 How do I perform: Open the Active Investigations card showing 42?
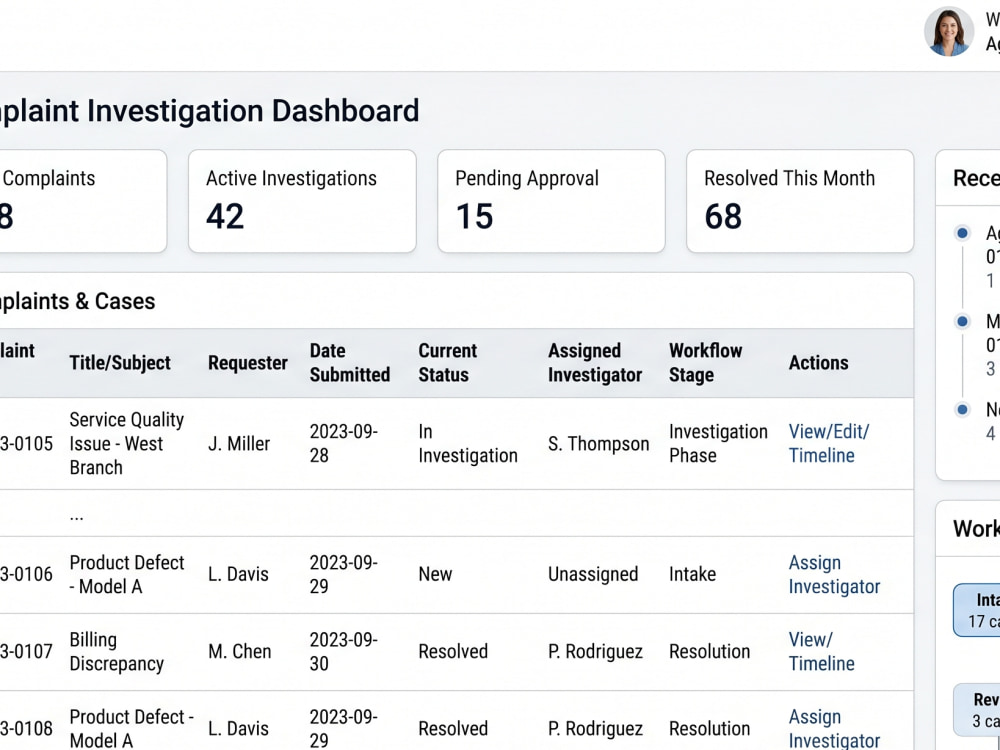coord(302,202)
